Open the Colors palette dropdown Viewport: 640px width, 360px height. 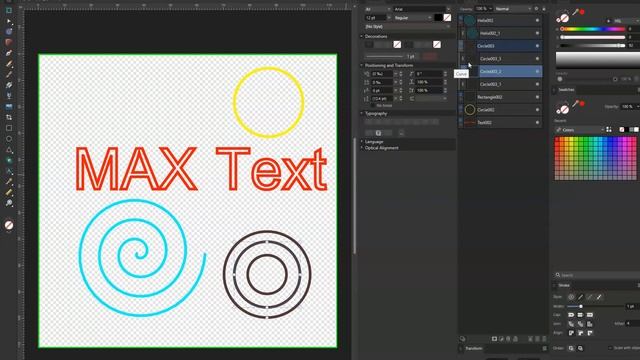579,129
